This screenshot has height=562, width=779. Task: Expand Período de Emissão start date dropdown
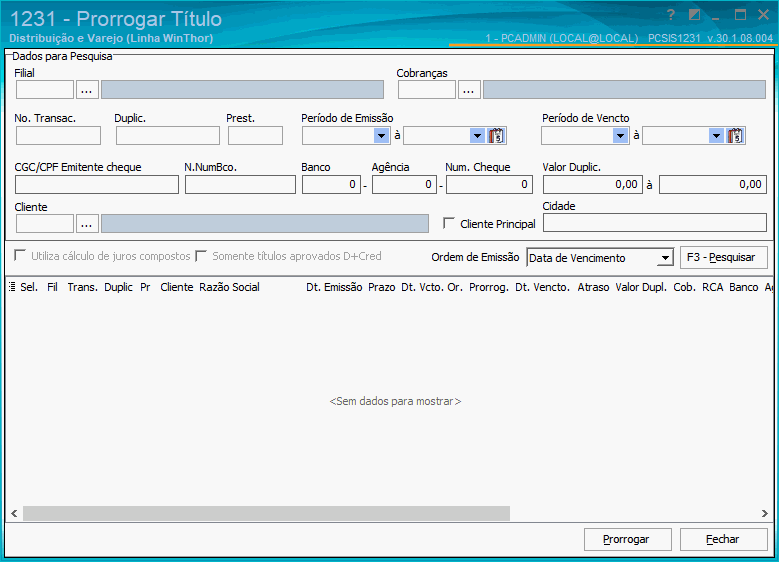[381, 136]
